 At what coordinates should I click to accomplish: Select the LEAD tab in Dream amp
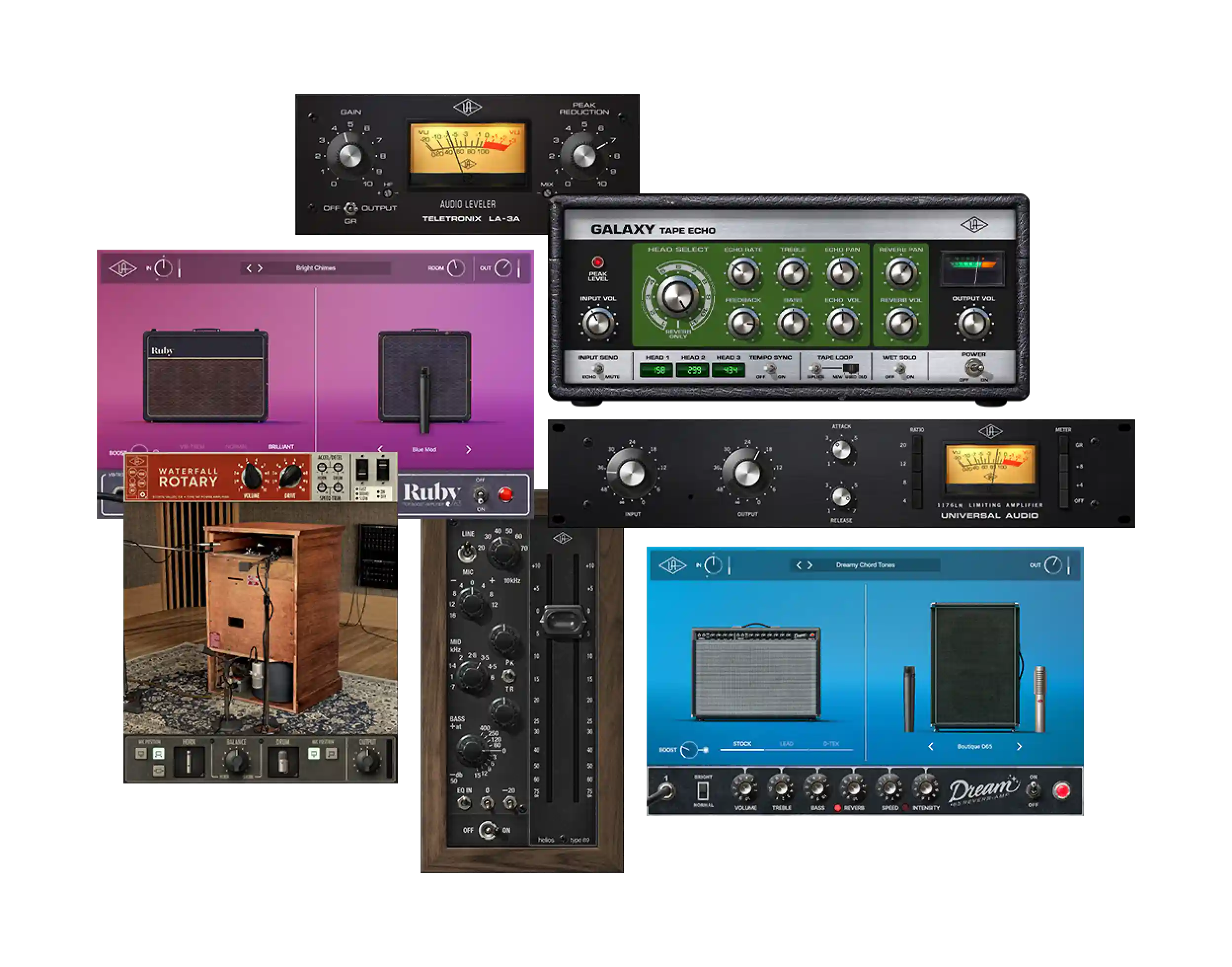tap(786, 744)
